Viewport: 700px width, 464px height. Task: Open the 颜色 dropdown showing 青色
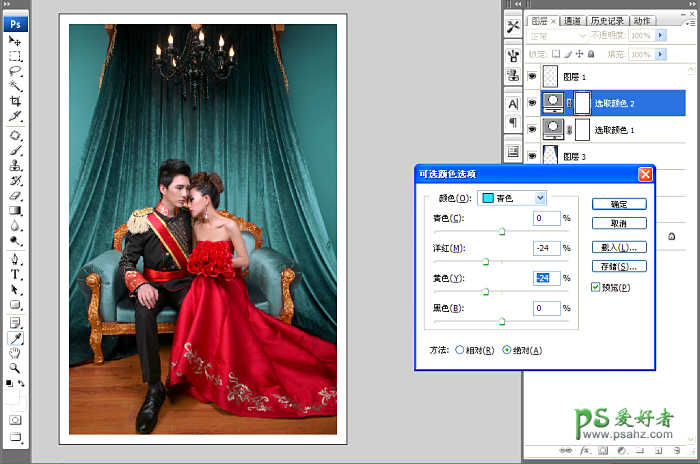click(x=512, y=198)
